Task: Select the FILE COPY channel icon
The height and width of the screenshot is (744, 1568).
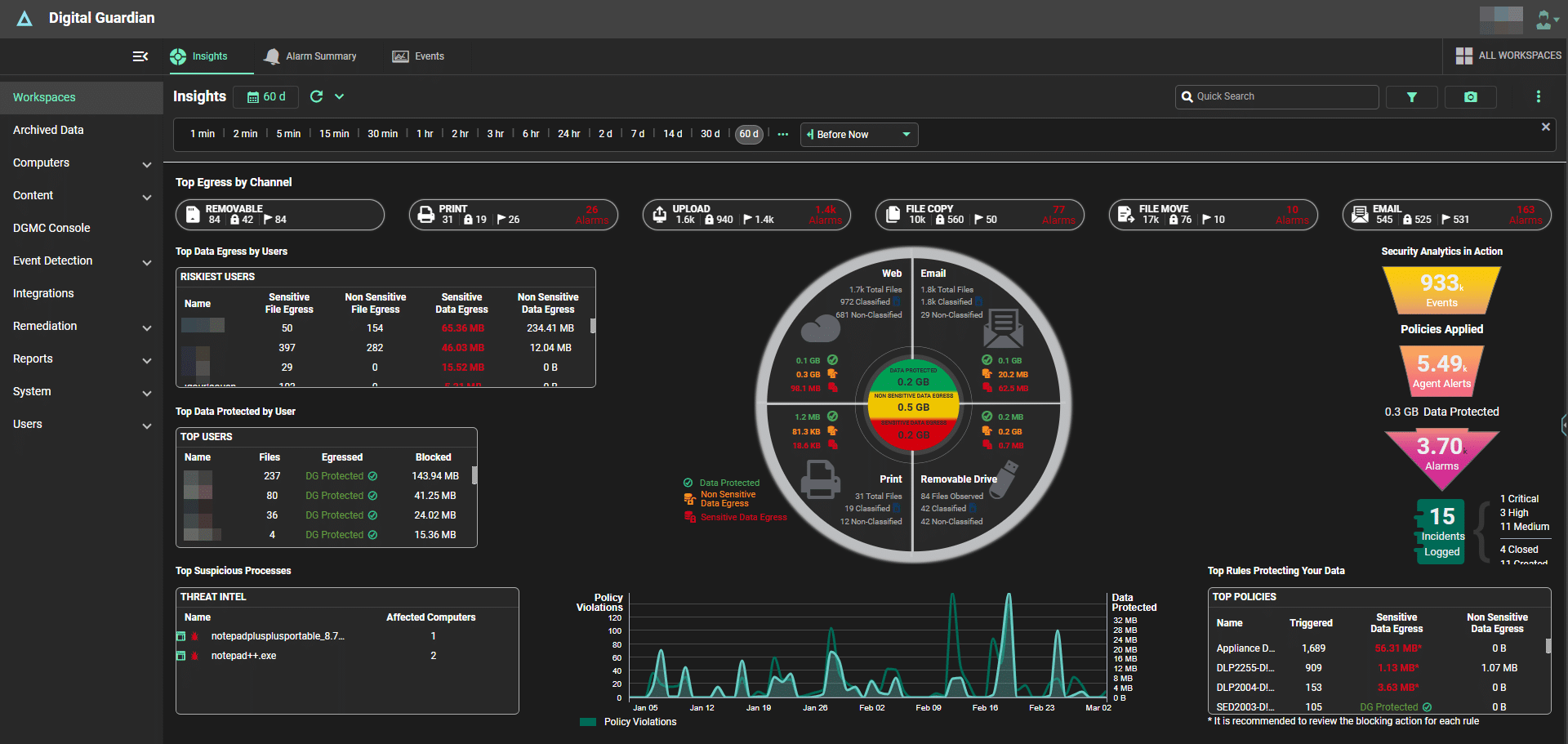Action: 893,214
